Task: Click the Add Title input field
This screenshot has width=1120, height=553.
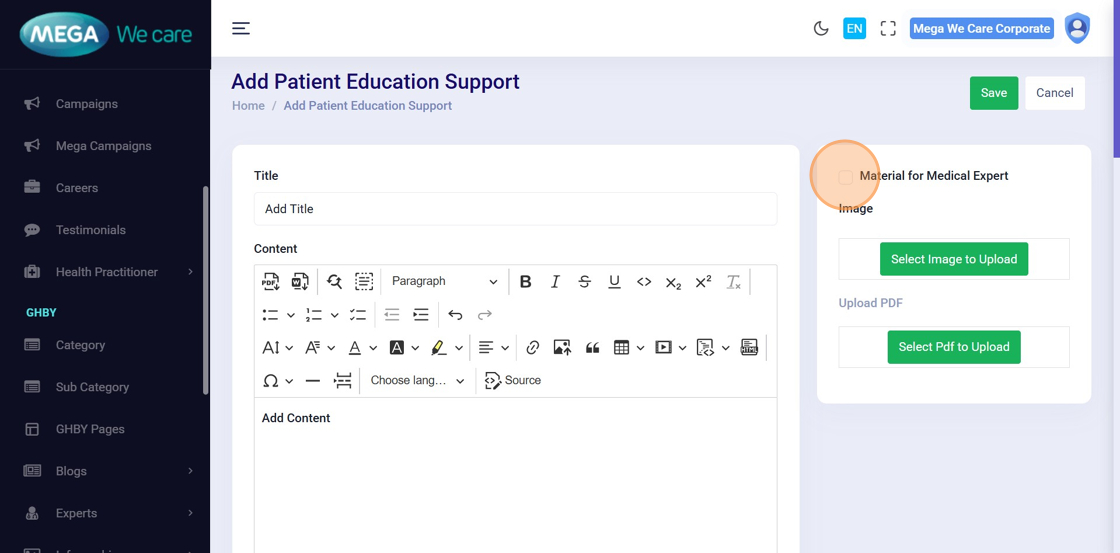Action: 515,209
